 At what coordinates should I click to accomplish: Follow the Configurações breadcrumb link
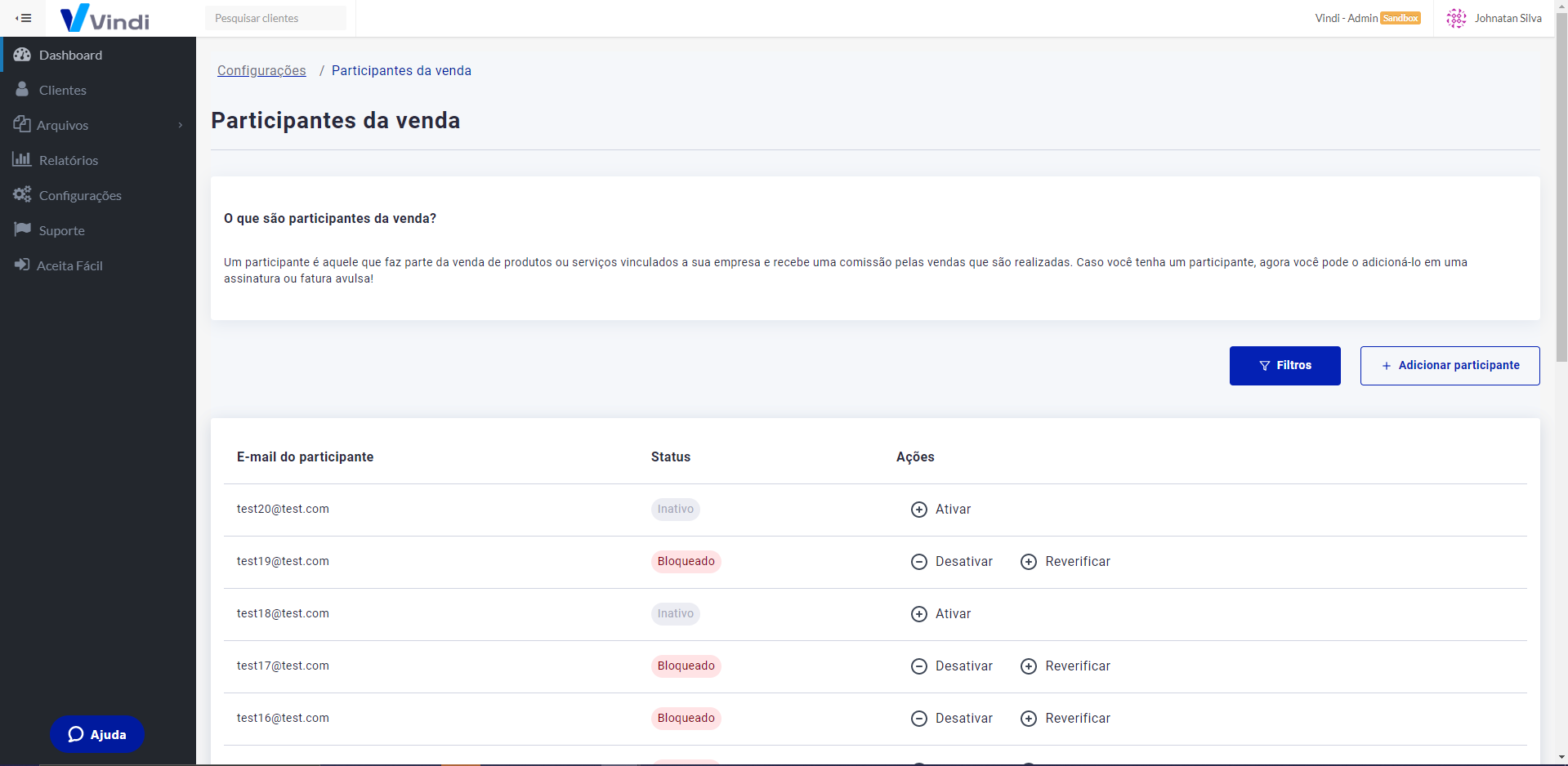click(261, 70)
